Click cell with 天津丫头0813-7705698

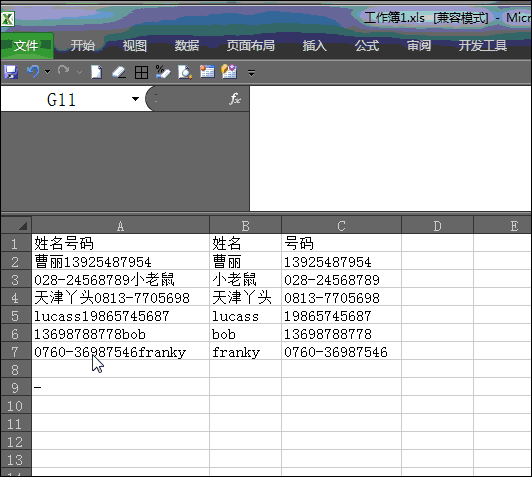pos(120,297)
